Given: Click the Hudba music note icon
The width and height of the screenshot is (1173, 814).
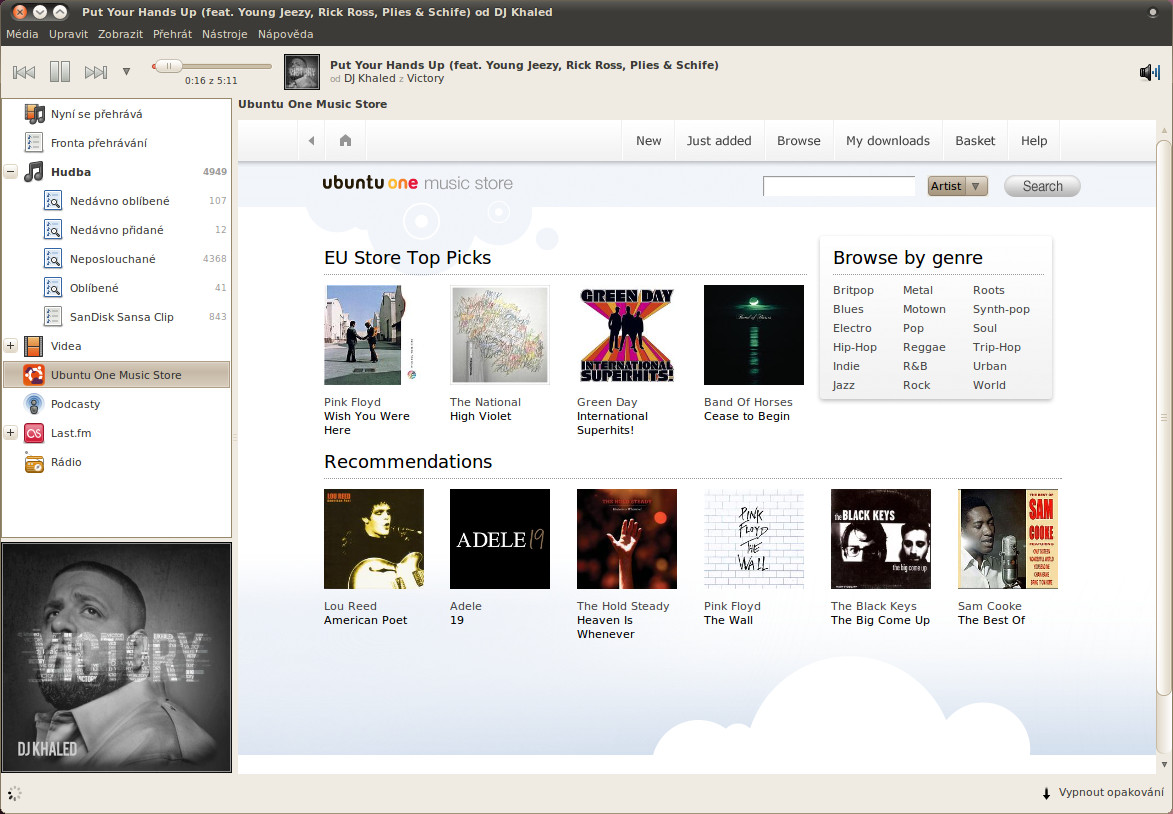Looking at the screenshot, I should [x=34, y=172].
